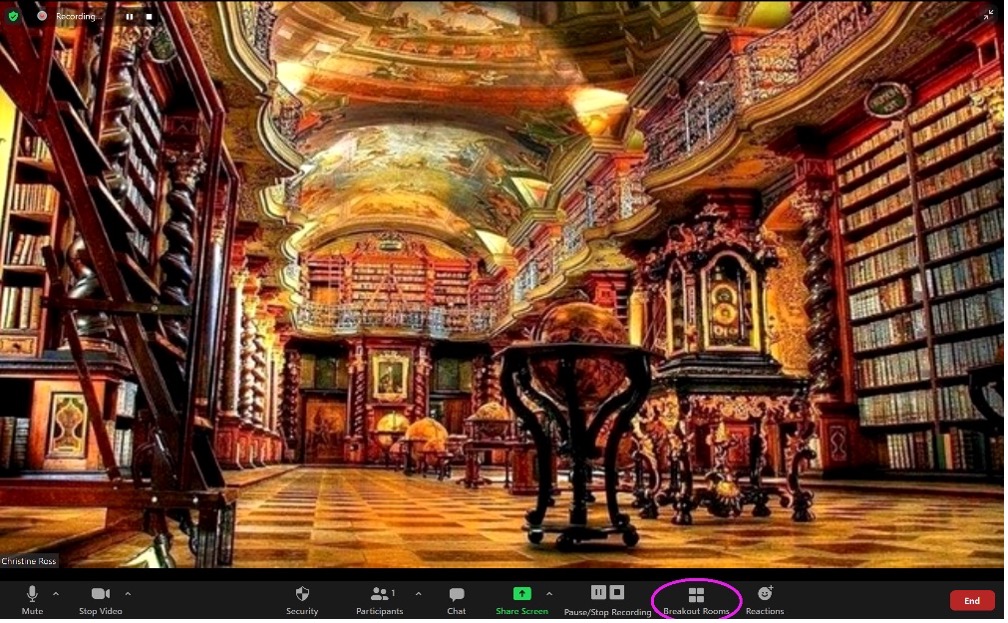Expand audio options arrow beside Mute
Viewport: 1008px width, 623px height.
click(56, 594)
